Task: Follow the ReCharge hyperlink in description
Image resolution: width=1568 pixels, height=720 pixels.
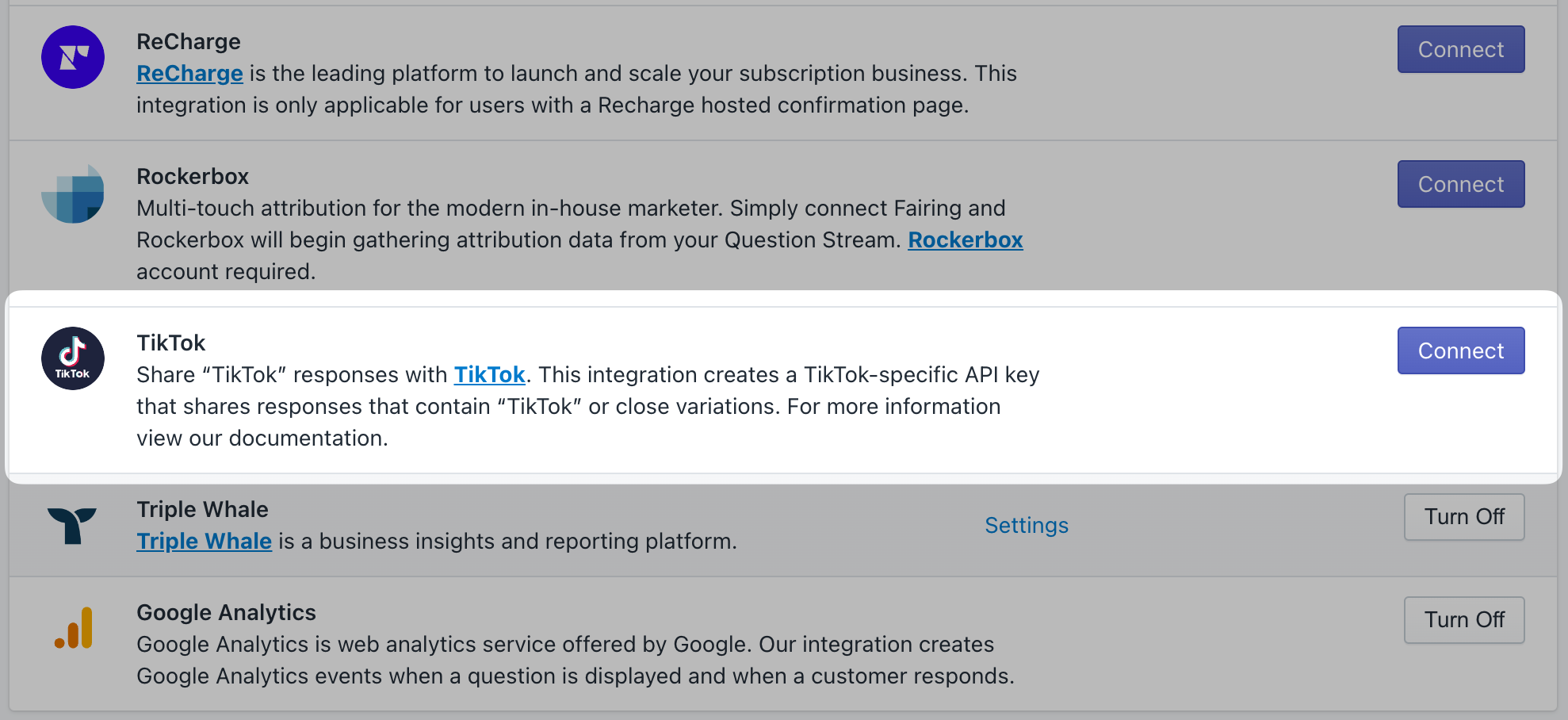Action: 189,73
